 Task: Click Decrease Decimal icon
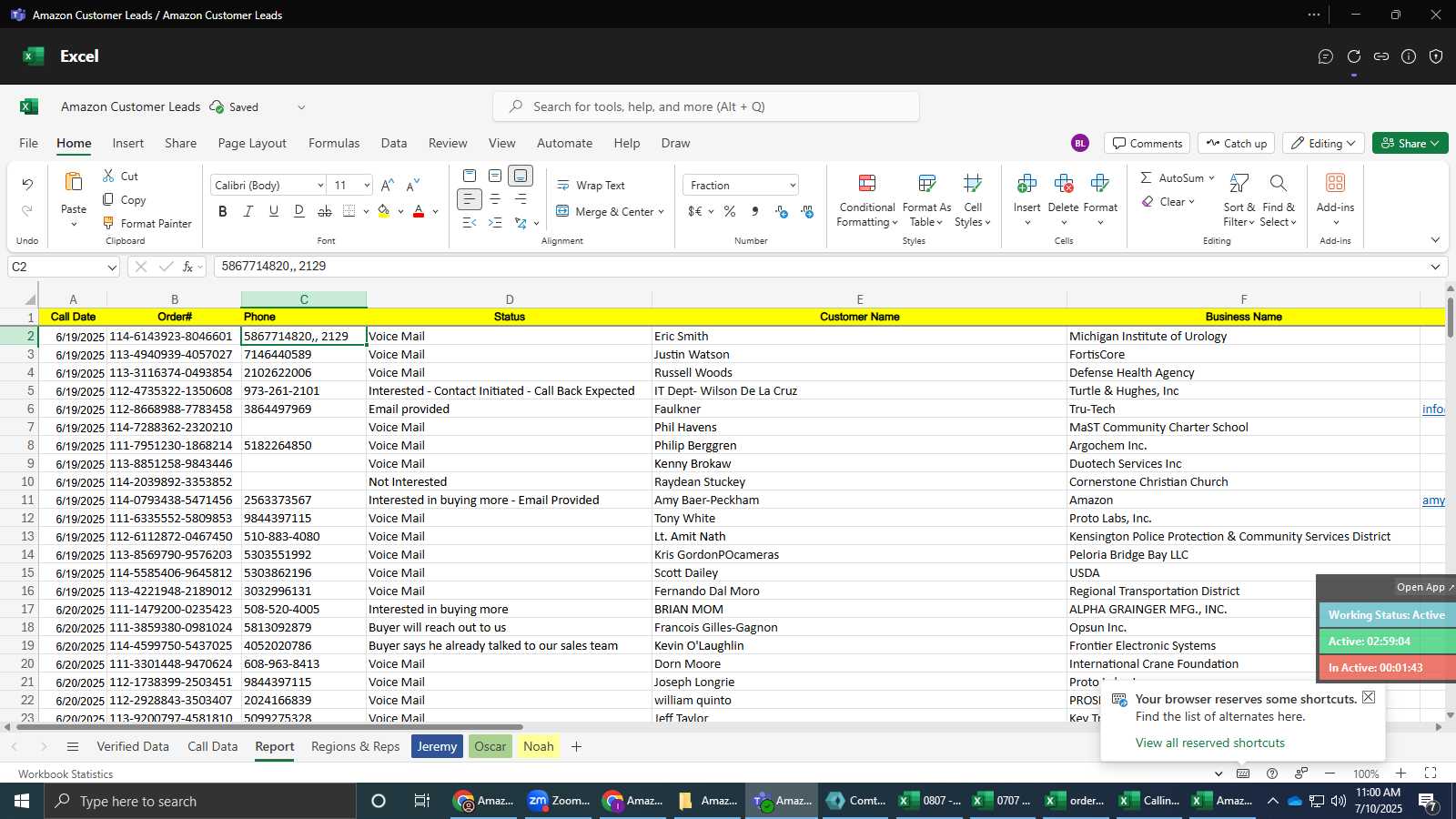807,211
